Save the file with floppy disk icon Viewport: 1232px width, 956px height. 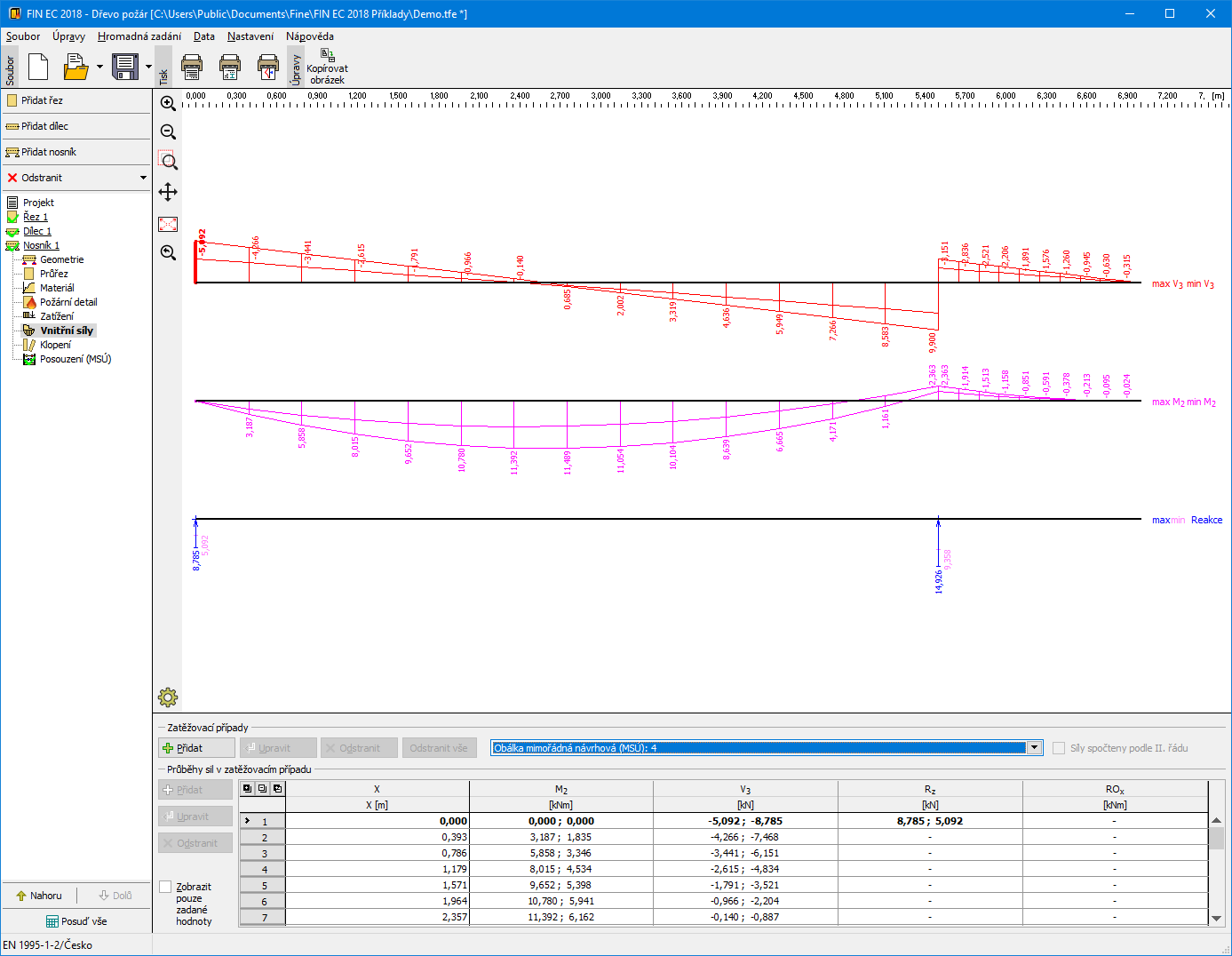125,67
